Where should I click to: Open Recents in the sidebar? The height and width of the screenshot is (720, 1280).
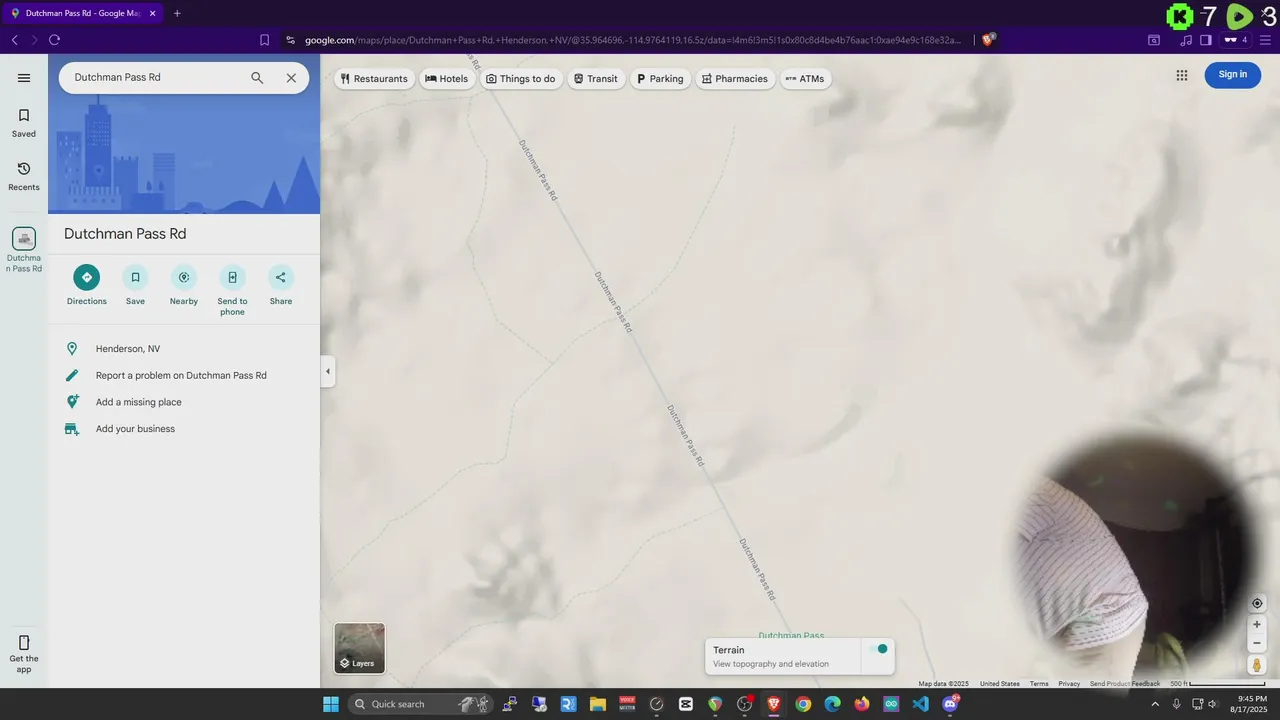point(24,176)
